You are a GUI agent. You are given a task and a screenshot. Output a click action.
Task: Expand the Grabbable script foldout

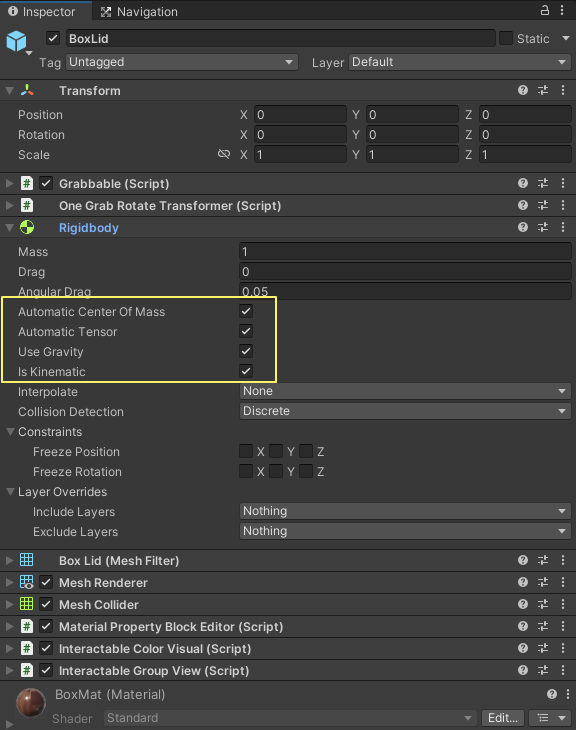pos(9,183)
